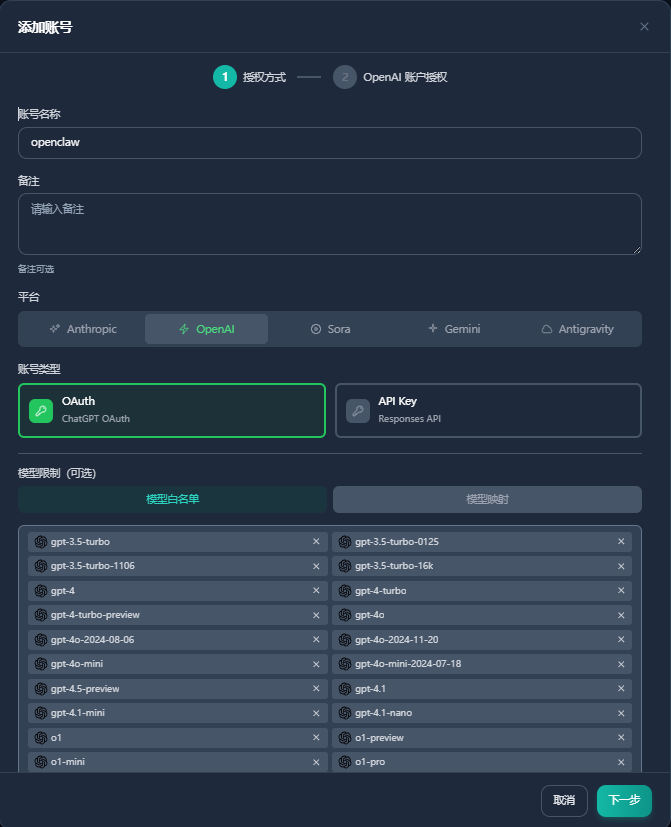Remove gpt-4o-mini model tag
Screen dimensions: 671x827
316,664
